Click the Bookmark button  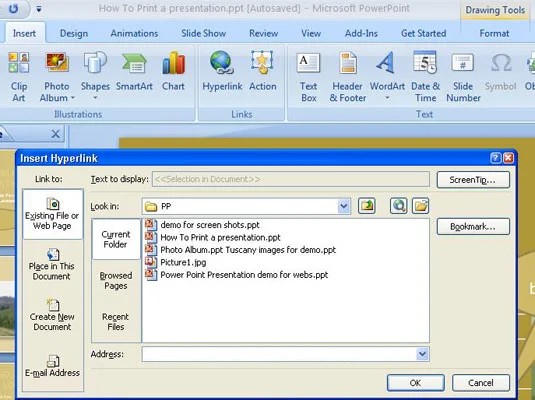tap(473, 227)
